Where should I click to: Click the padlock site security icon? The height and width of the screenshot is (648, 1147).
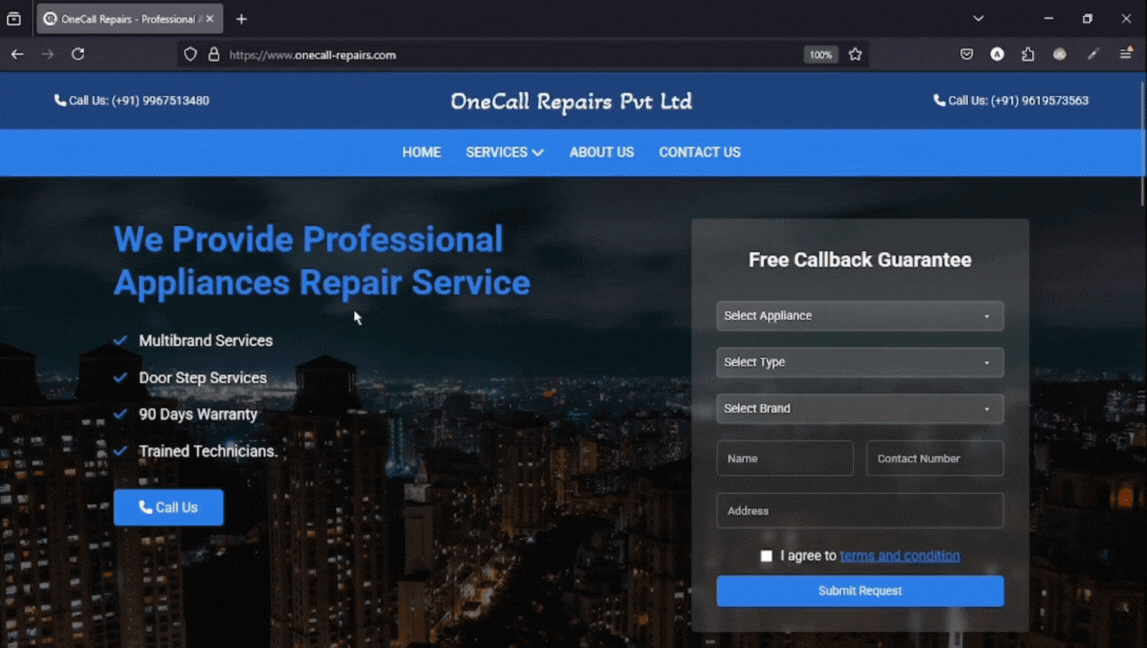tap(214, 54)
